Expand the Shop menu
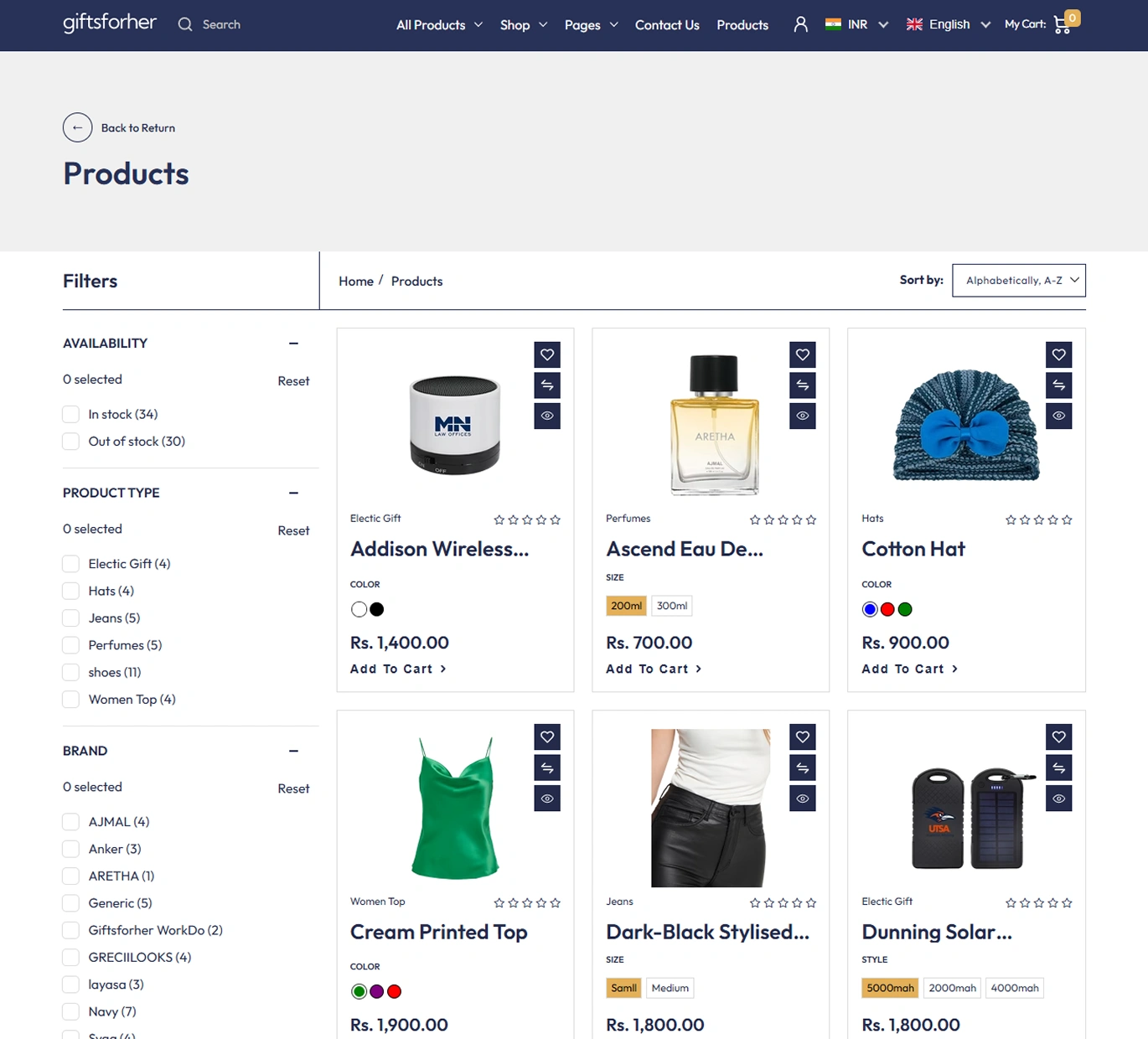The image size is (1148, 1039). point(524,25)
